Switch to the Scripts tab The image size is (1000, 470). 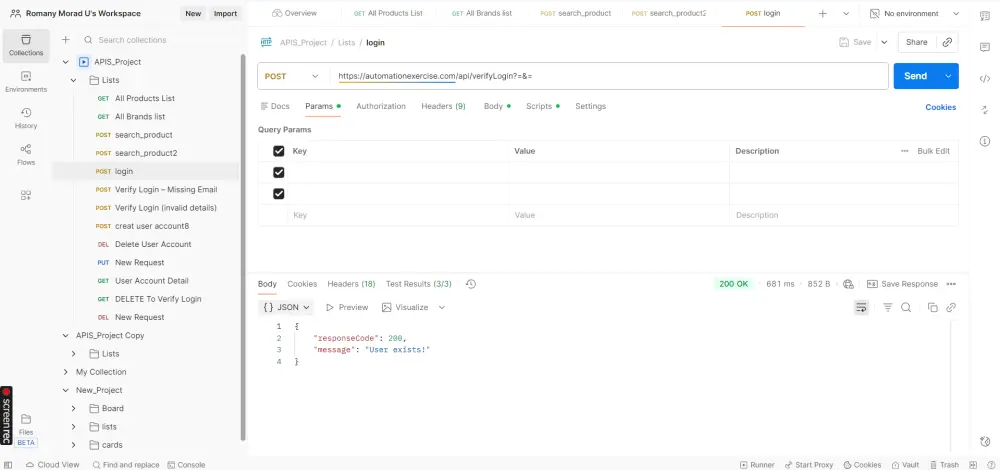point(543,106)
